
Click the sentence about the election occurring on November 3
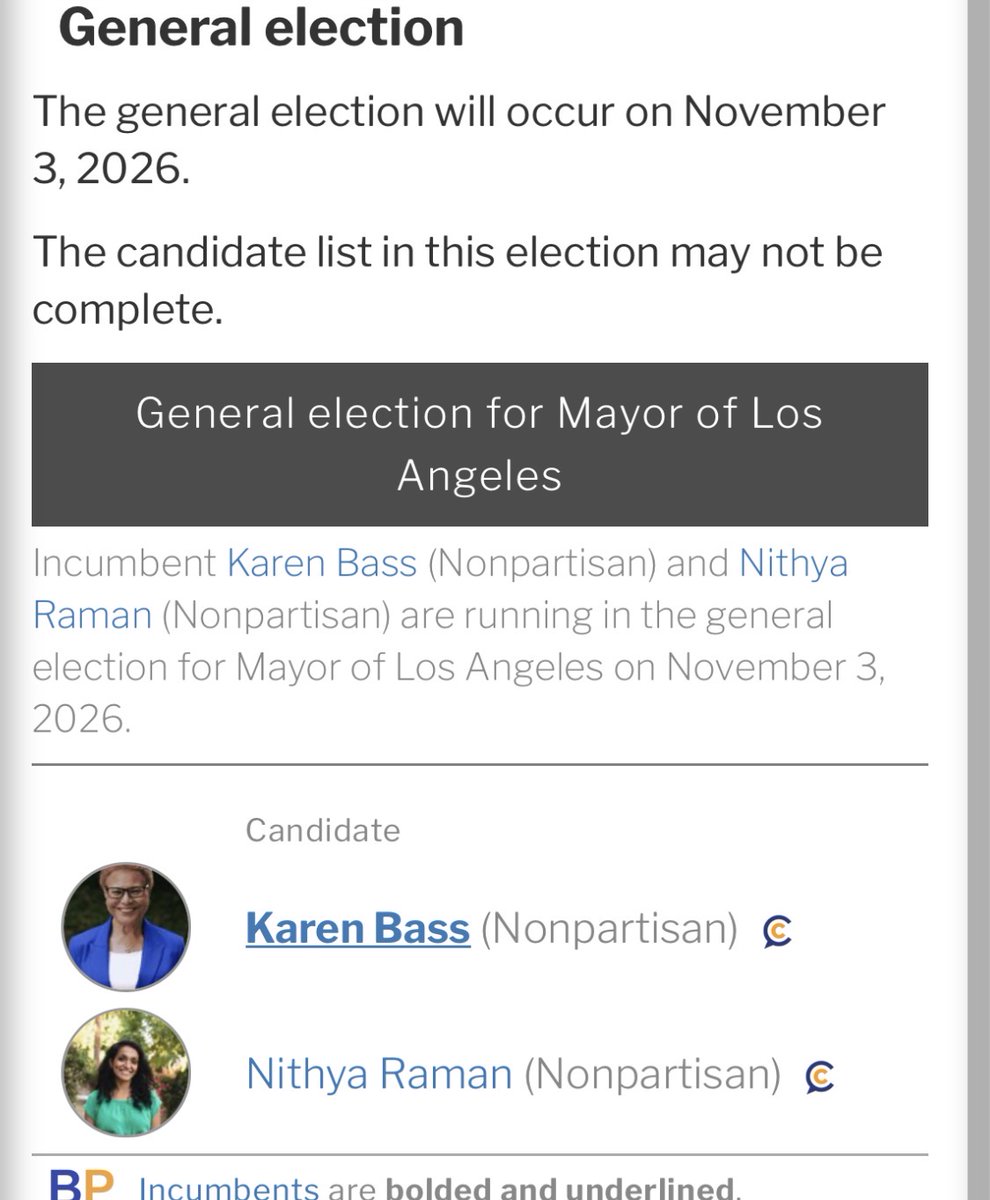(x=459, y=140)
